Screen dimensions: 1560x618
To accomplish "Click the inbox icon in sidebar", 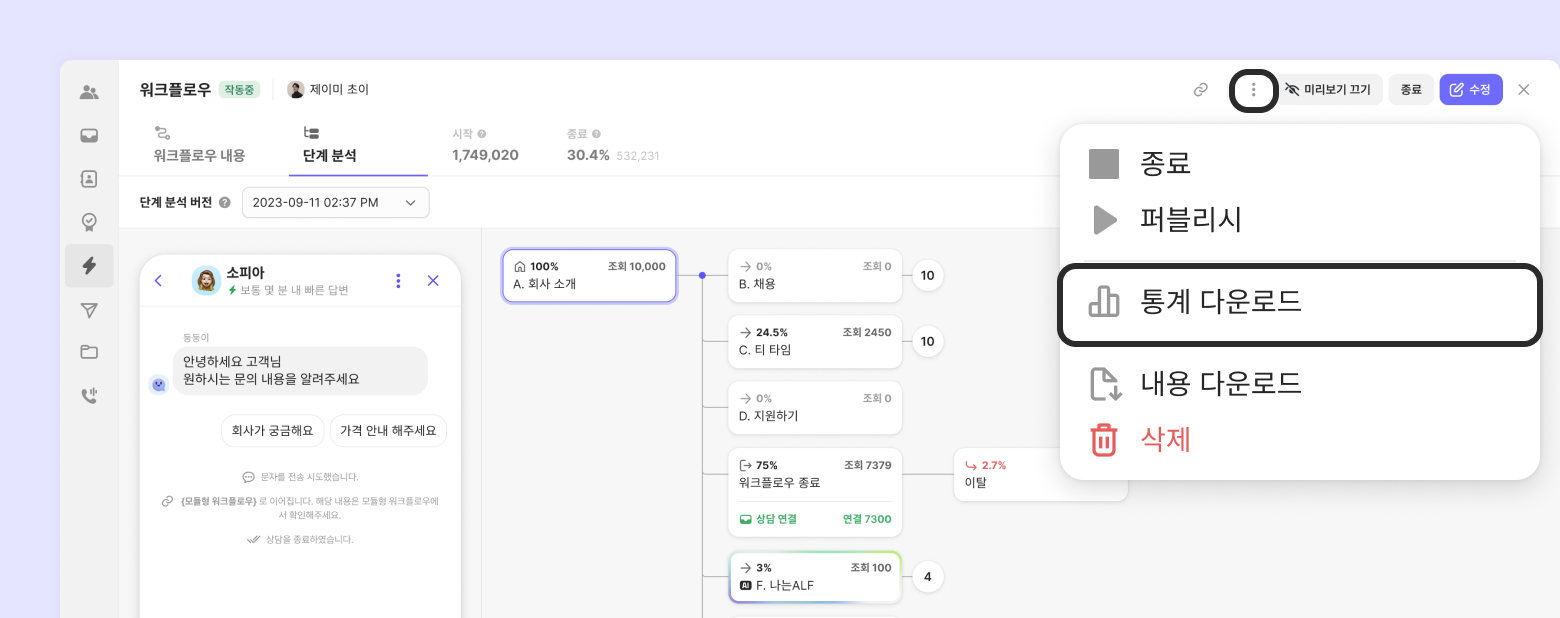I will pos(89,135).
